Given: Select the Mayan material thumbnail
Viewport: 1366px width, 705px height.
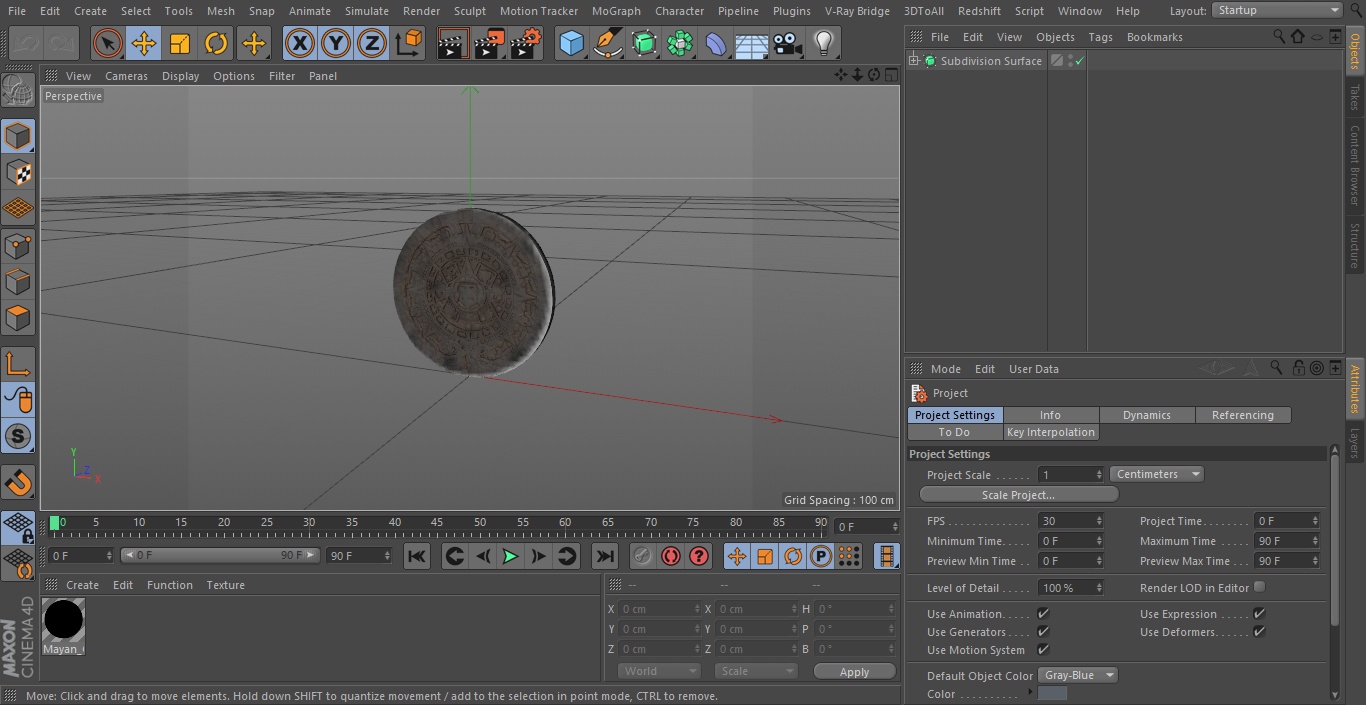Looking at the screenshot, I should click(x=63, y=620).
